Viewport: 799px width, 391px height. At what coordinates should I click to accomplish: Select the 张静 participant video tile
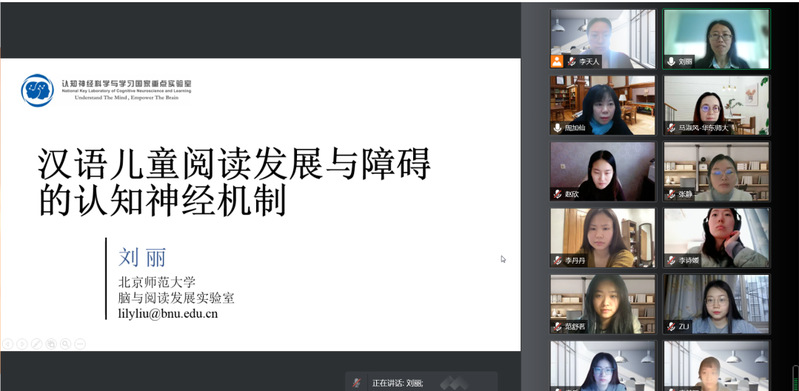pyautogui.click(x=716, y=171)
